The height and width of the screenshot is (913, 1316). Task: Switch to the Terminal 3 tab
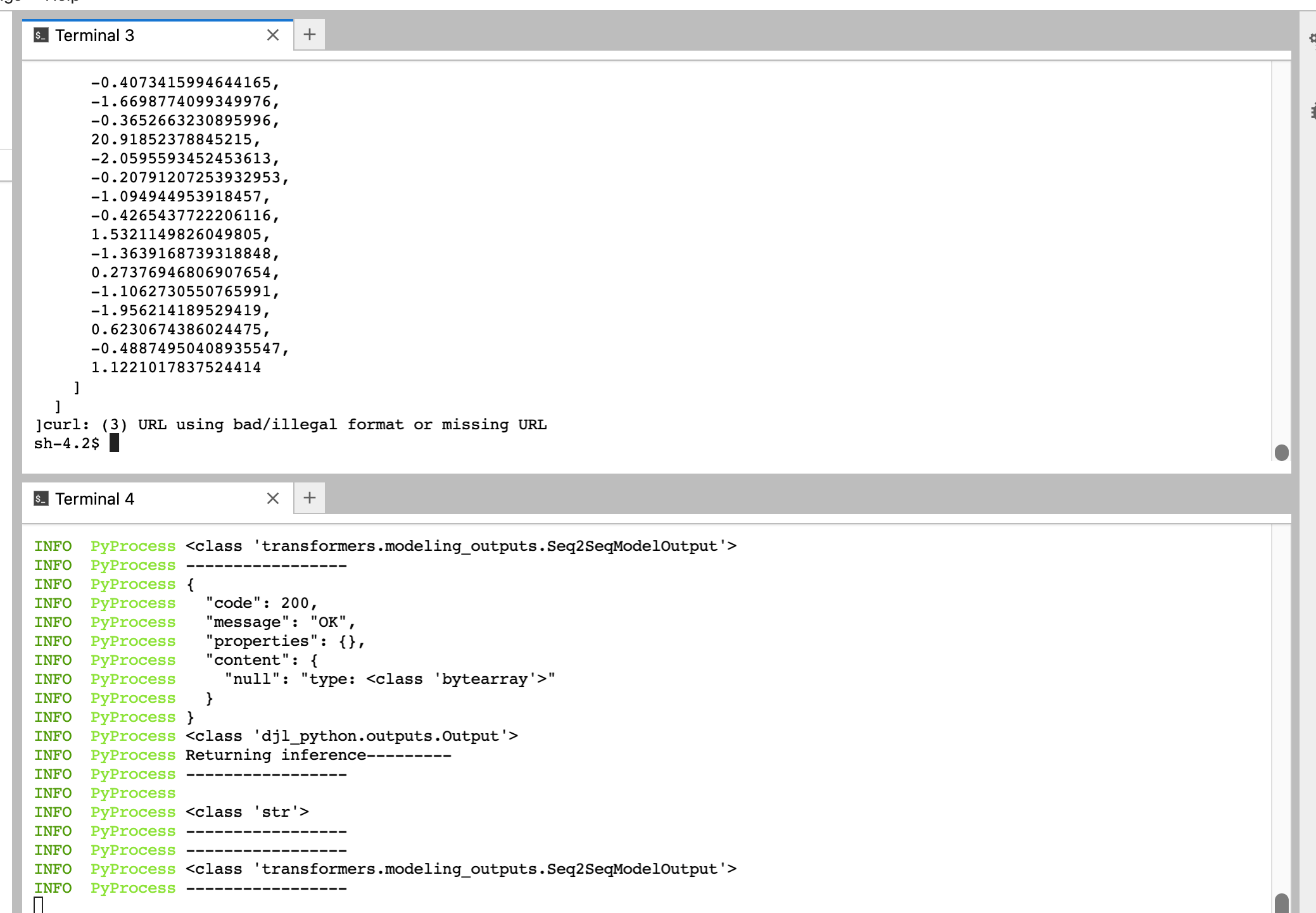pyautogui.click(x=95, y=35)
